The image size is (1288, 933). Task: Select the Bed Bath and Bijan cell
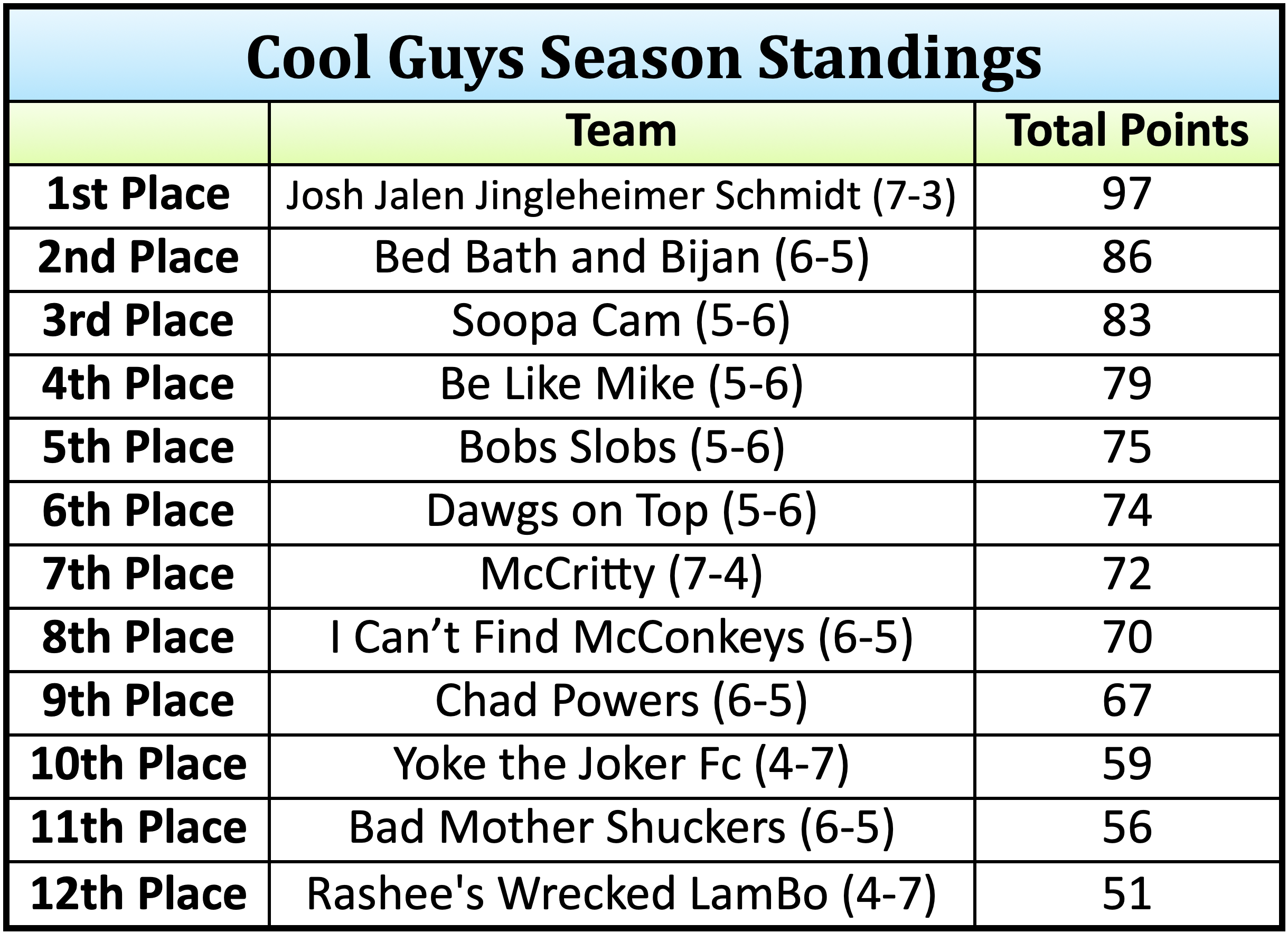621,258
